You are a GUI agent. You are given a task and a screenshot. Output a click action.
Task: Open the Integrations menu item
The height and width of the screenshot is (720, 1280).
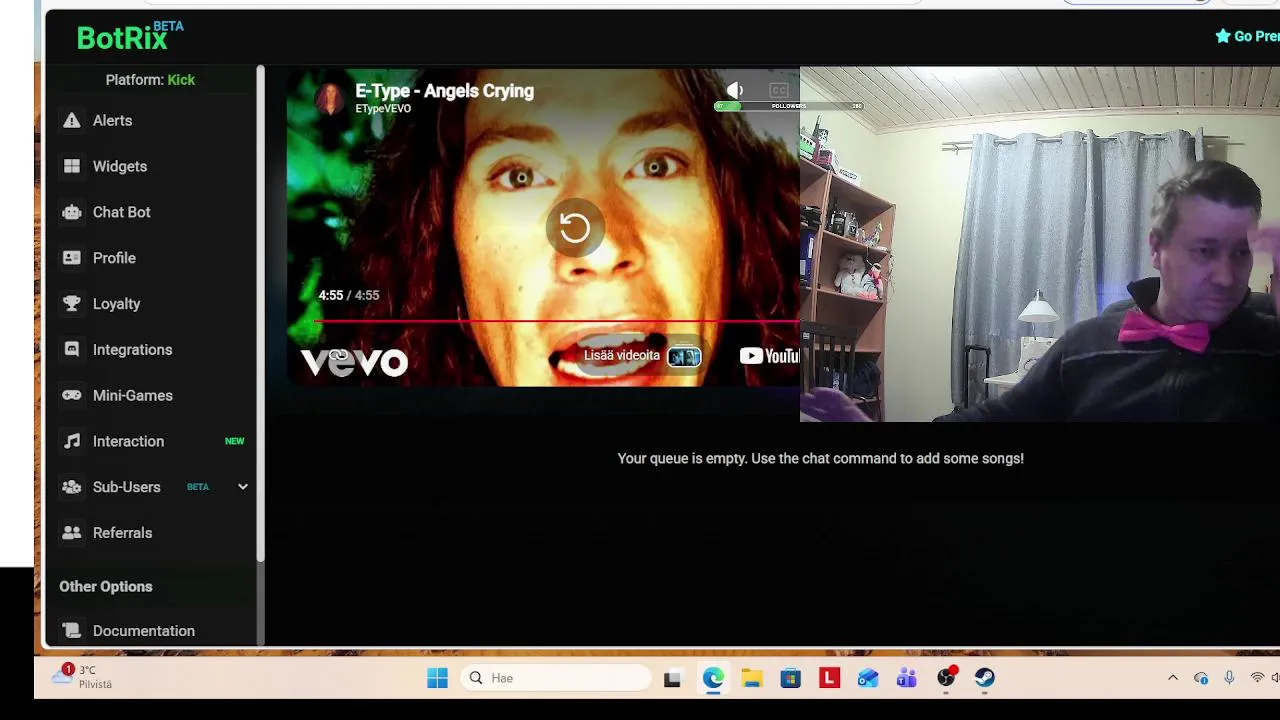[x=132, y=350]
